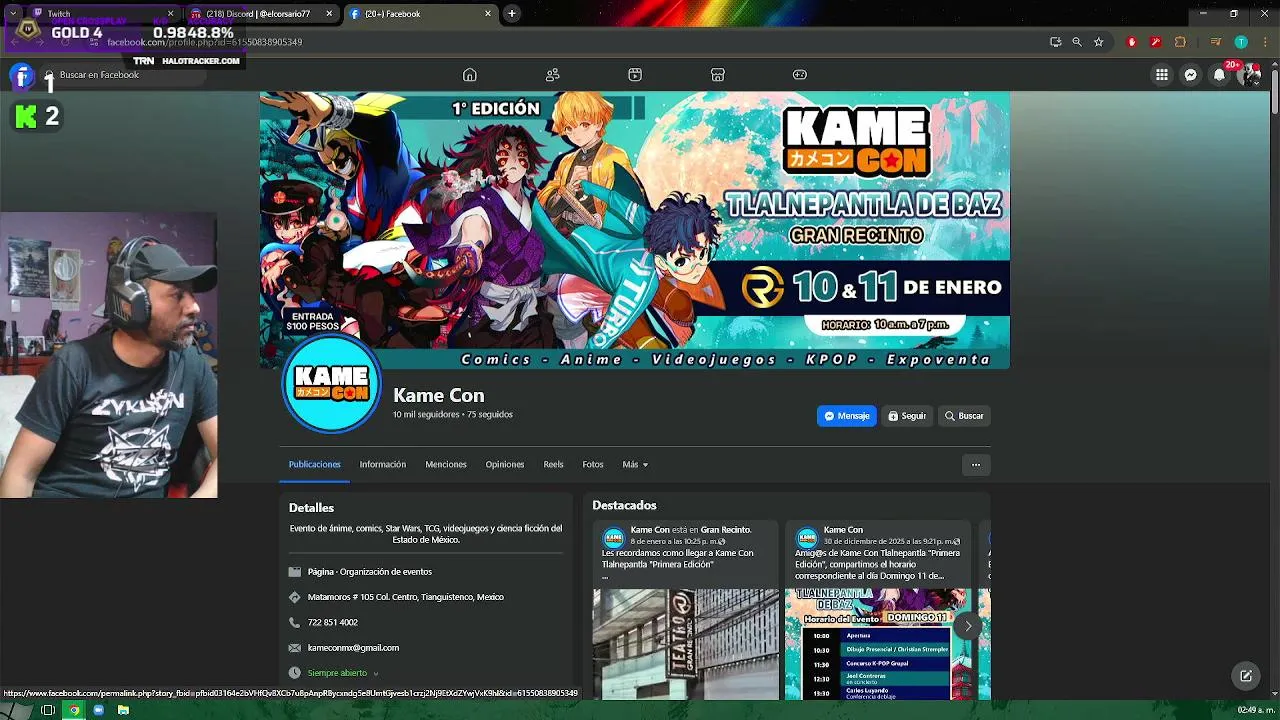This screenshot has width=1280, height=720.
Task: Click the Página category icon in Detalles
Action: point(294,572)
